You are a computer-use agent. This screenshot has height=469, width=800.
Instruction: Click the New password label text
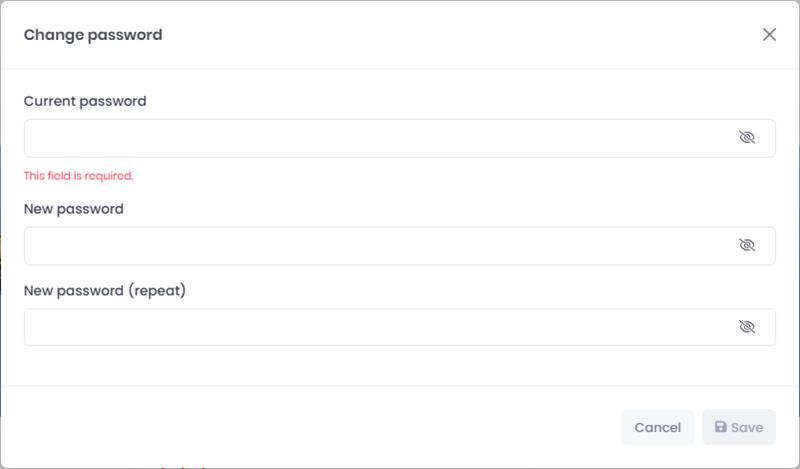[74, 209]
